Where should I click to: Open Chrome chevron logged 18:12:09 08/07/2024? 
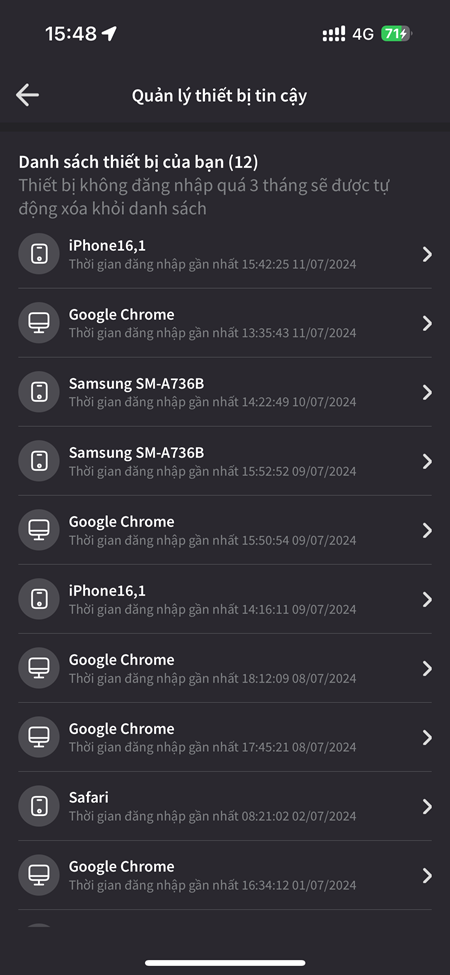[427, 668]
